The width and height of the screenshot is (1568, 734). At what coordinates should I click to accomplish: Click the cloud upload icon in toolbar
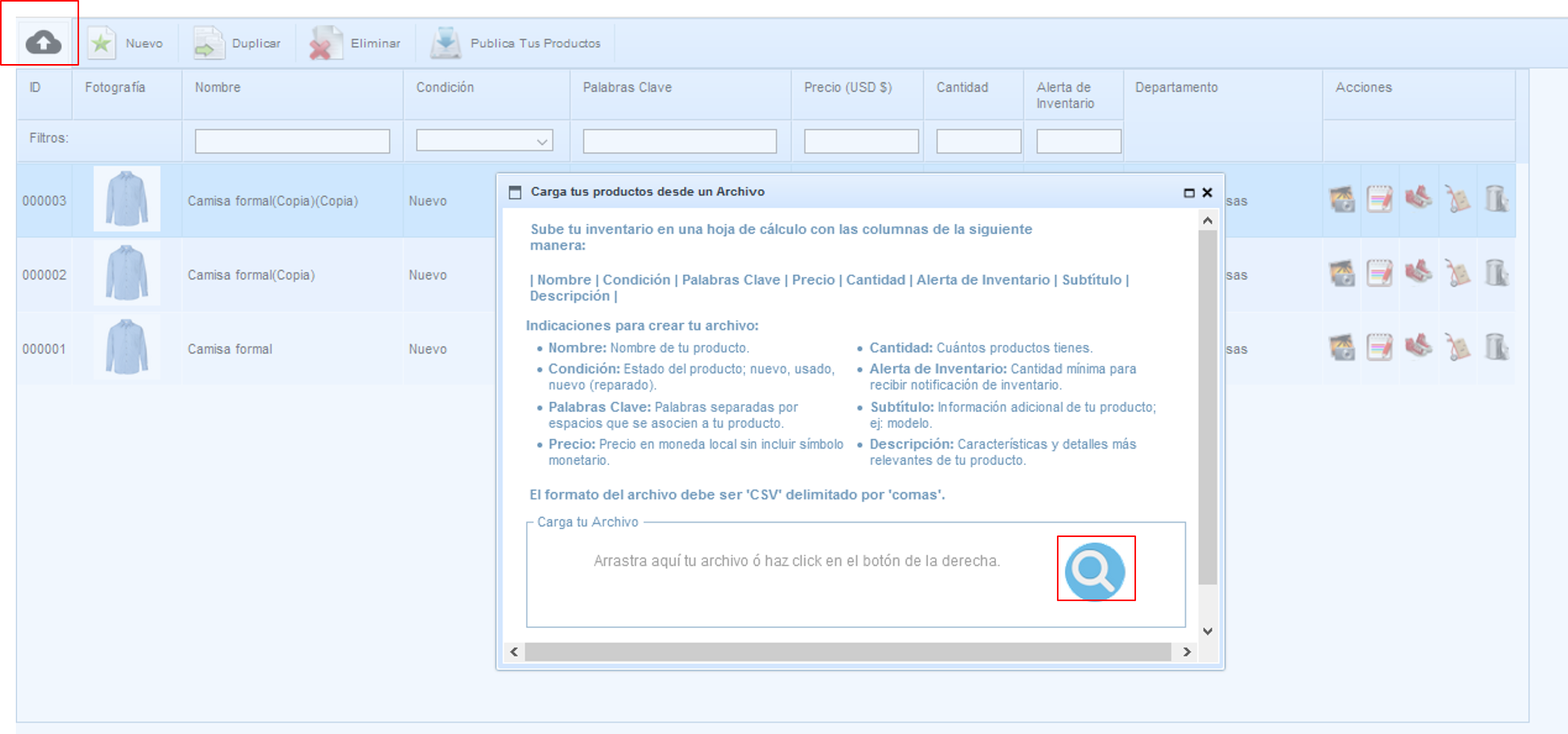click(43, 43)
